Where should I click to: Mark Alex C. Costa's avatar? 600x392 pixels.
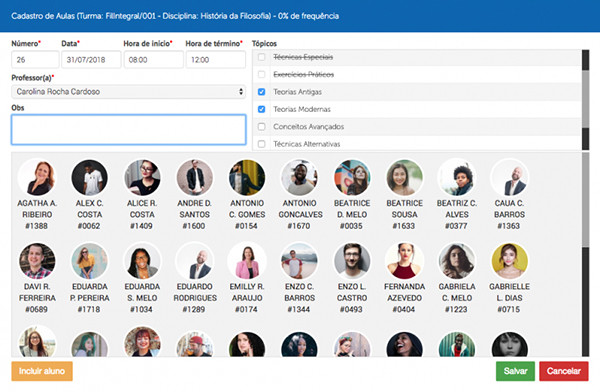point(90,178)
